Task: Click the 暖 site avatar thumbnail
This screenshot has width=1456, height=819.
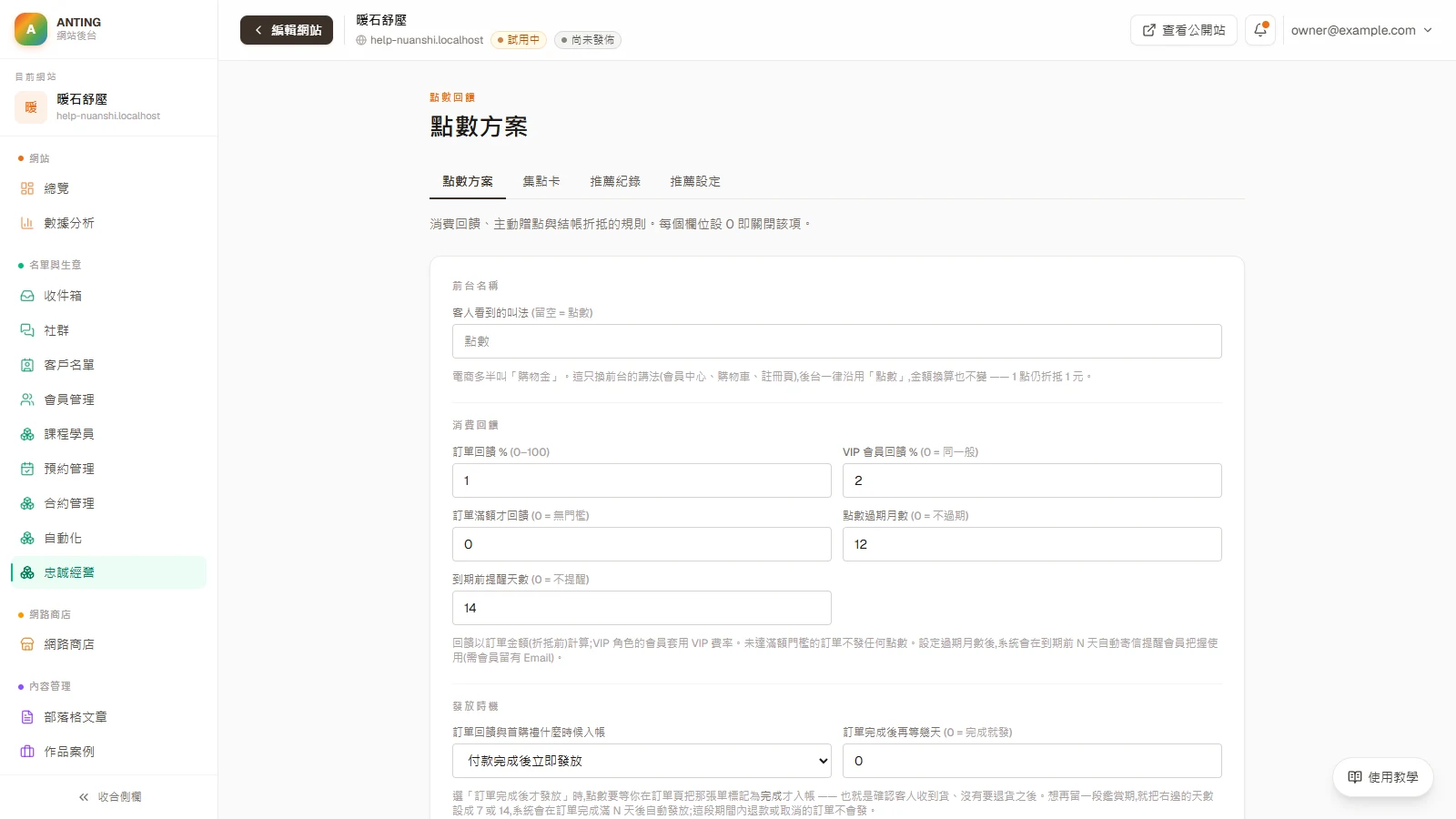Action: 31,107
